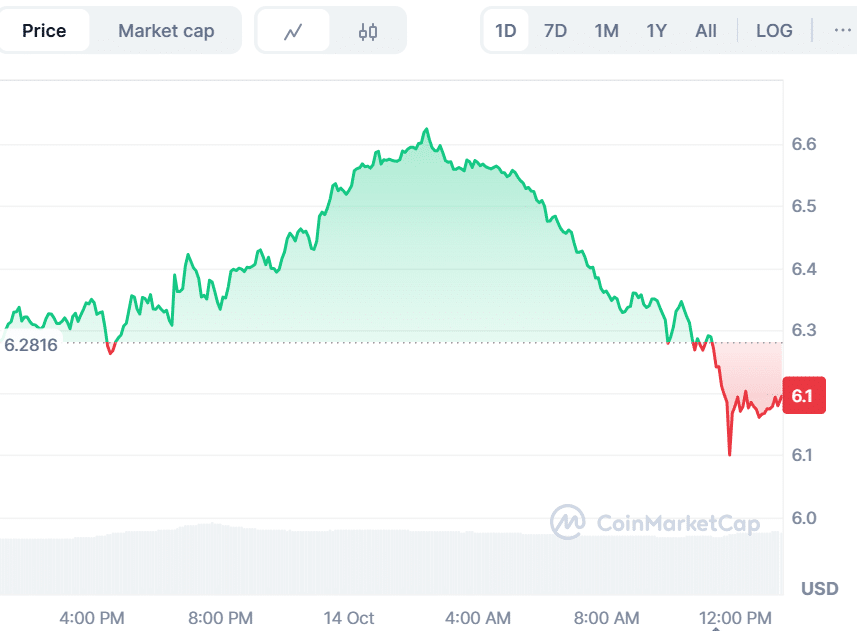Click the chart peak near 6.6
The height and width of the screenshot is (631, 857).
pos(426,129)
